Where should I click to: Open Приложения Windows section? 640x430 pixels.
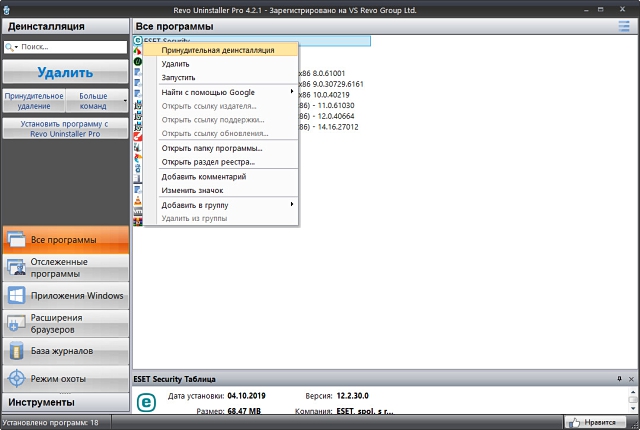click(x=66, y=295)
